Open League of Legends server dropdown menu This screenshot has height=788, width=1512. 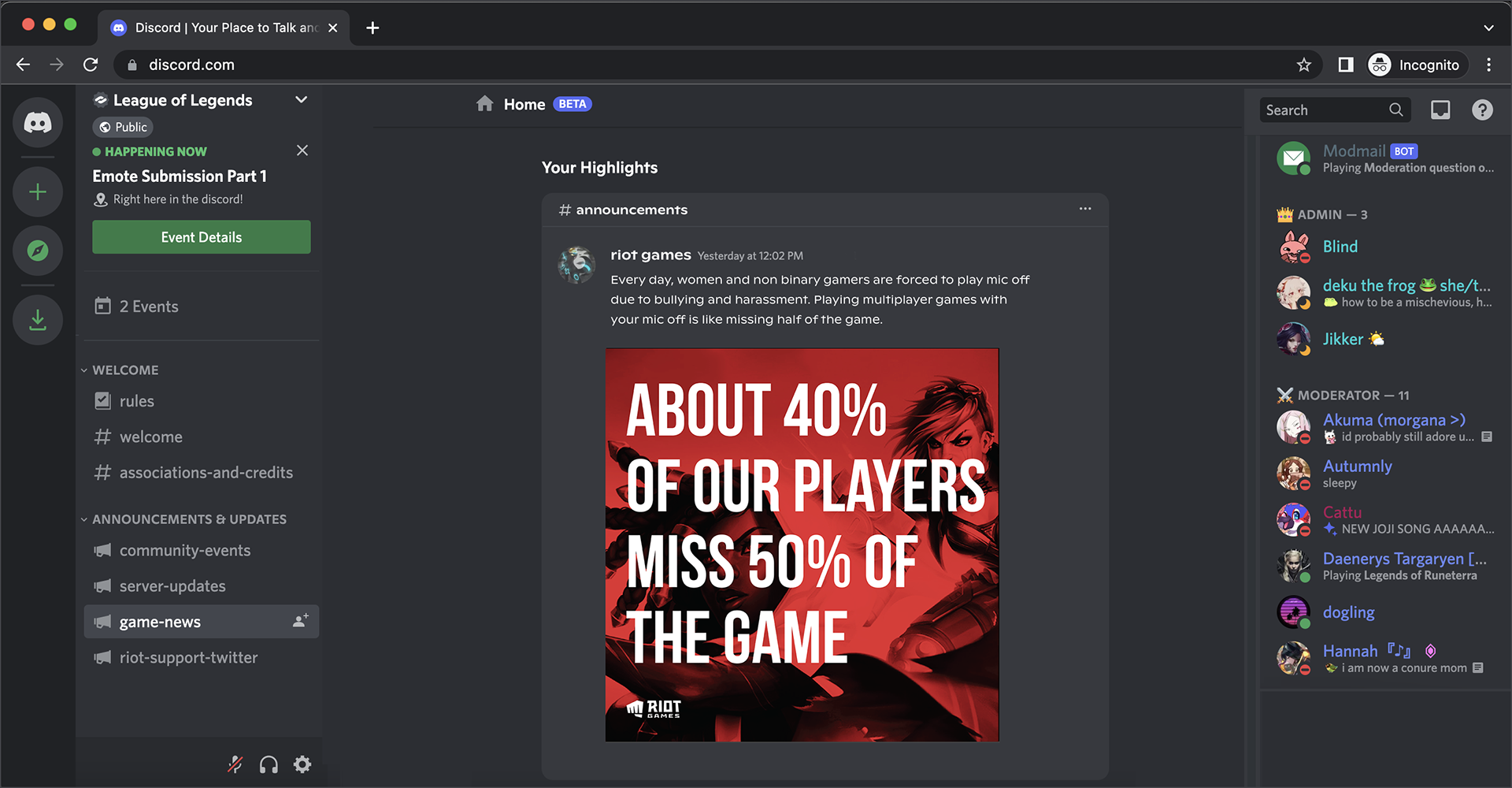tap(301, 100)
